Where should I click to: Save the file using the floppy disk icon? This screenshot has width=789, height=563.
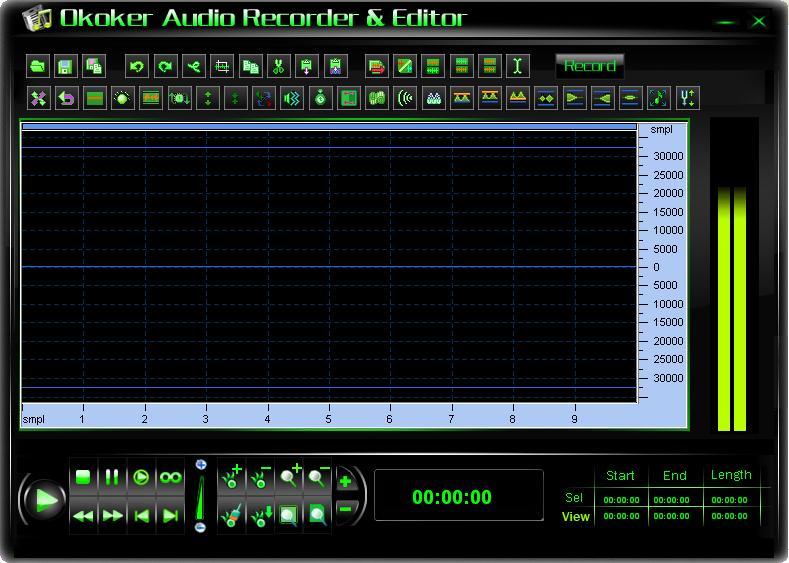click(x=66, y=66)
